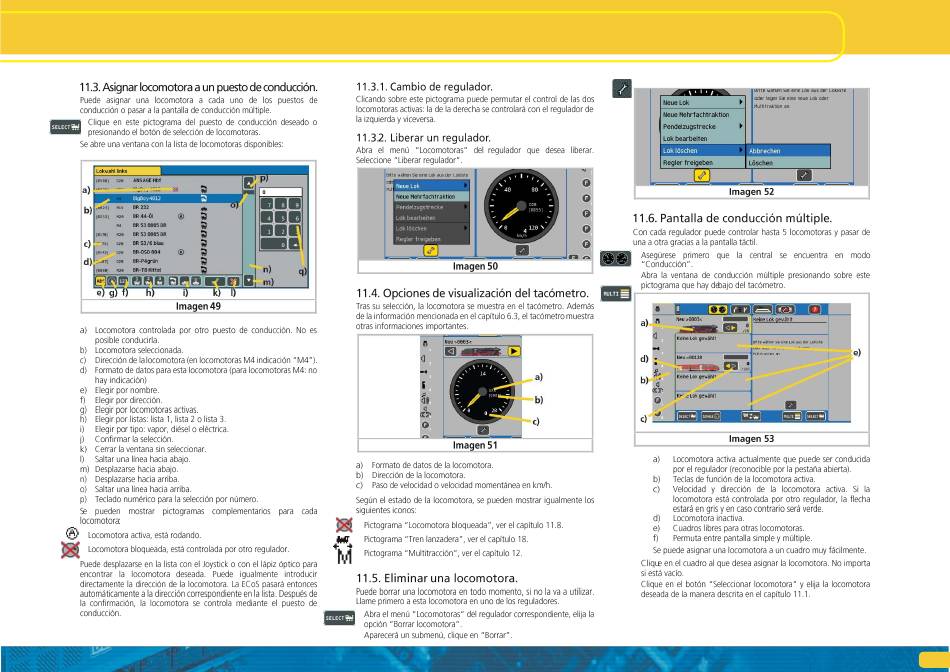This screenshot has height=672, width=950.
Task: Click SELECT pictogram beside section 11.5 text
Action: click(x=340, y=618)
